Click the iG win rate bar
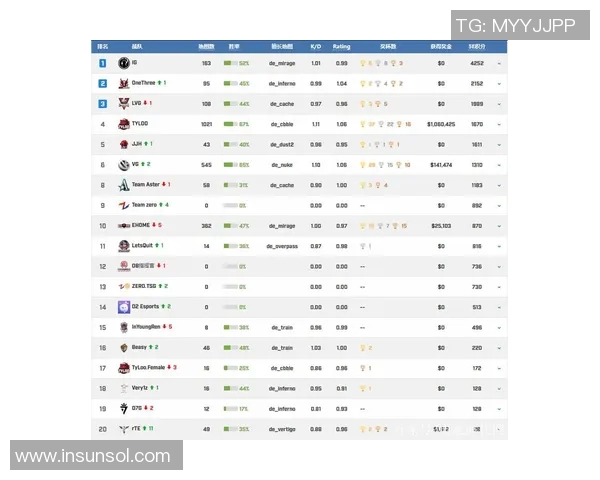Viewport: 600px width, 480px height. pyautogui.click(x=231, y=63)
